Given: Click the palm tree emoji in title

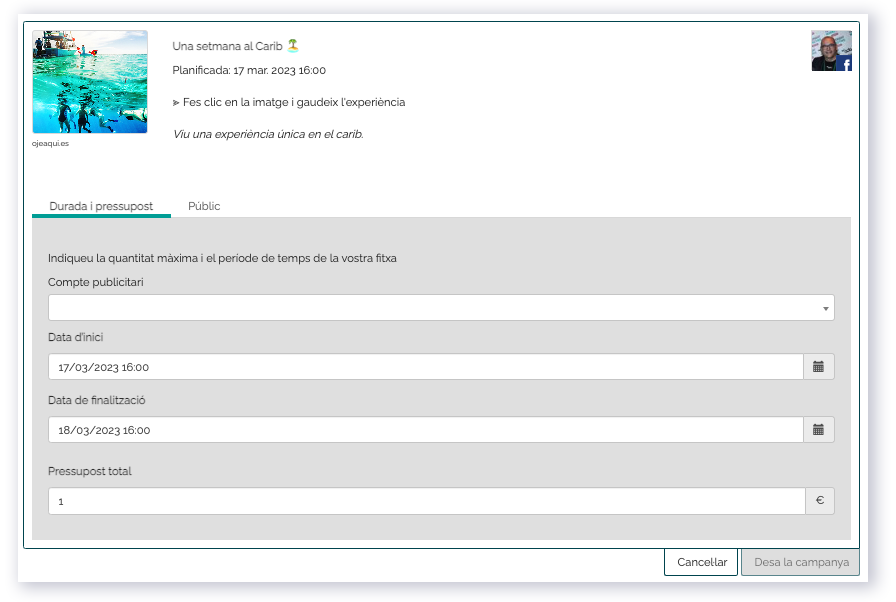Looking at the screenshot, I should (x=293, y=46).
